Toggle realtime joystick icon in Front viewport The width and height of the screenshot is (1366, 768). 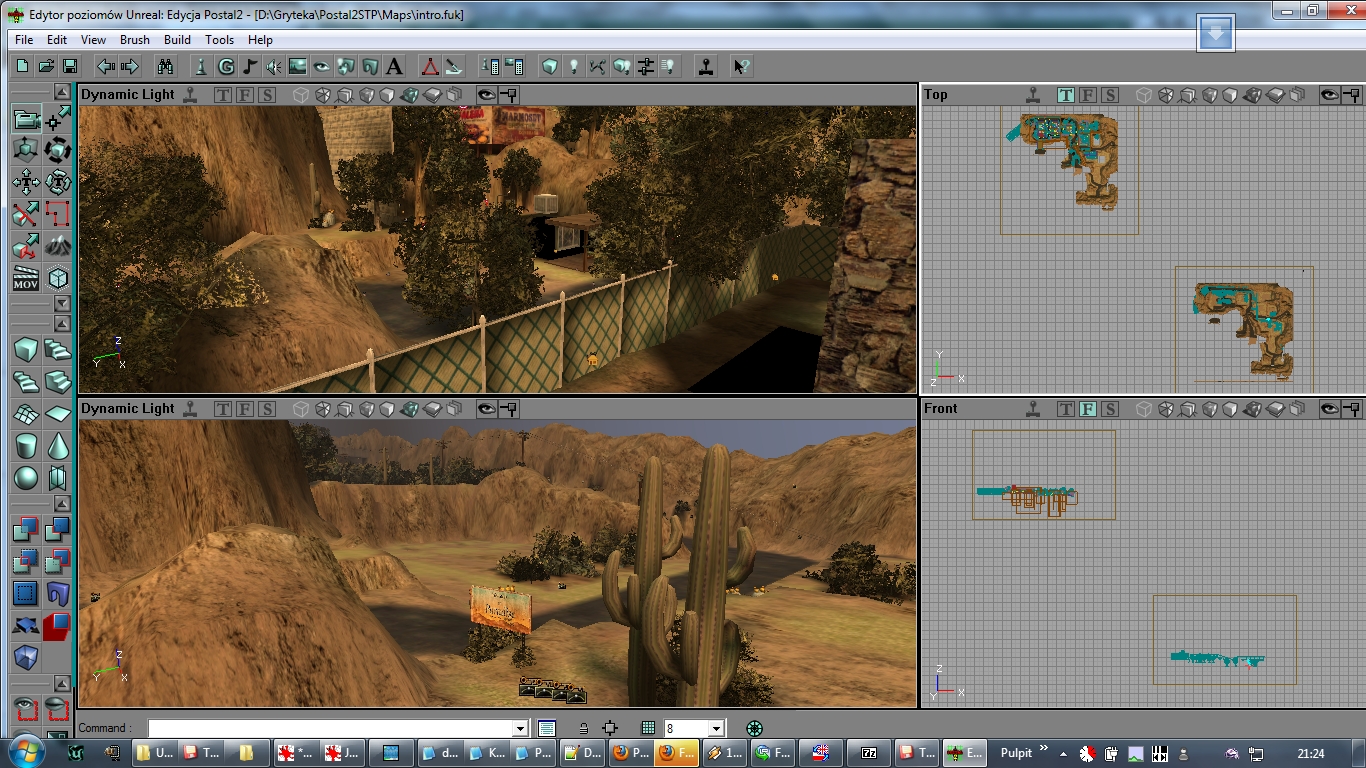(1034, 409)
